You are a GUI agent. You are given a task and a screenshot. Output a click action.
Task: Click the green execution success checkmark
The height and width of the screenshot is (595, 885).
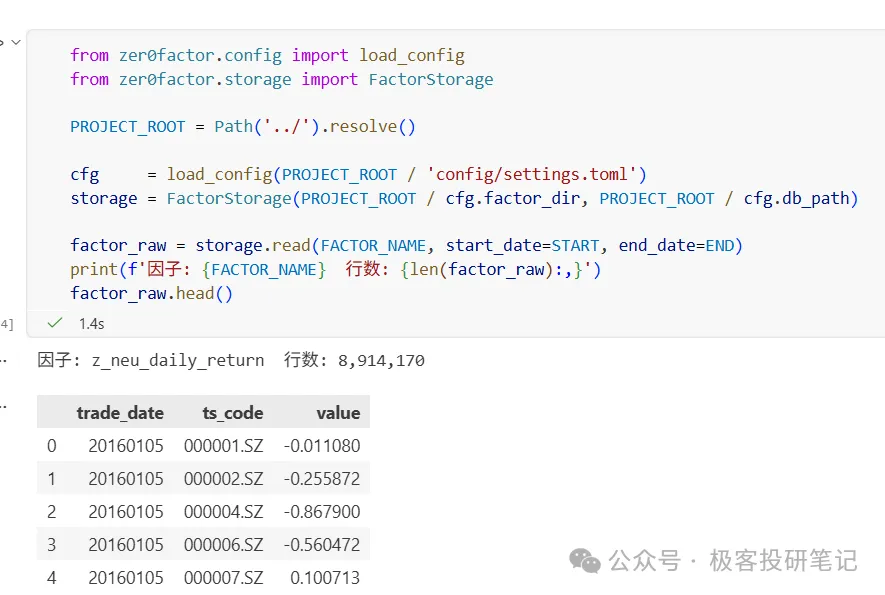click(x=55, y=323)
